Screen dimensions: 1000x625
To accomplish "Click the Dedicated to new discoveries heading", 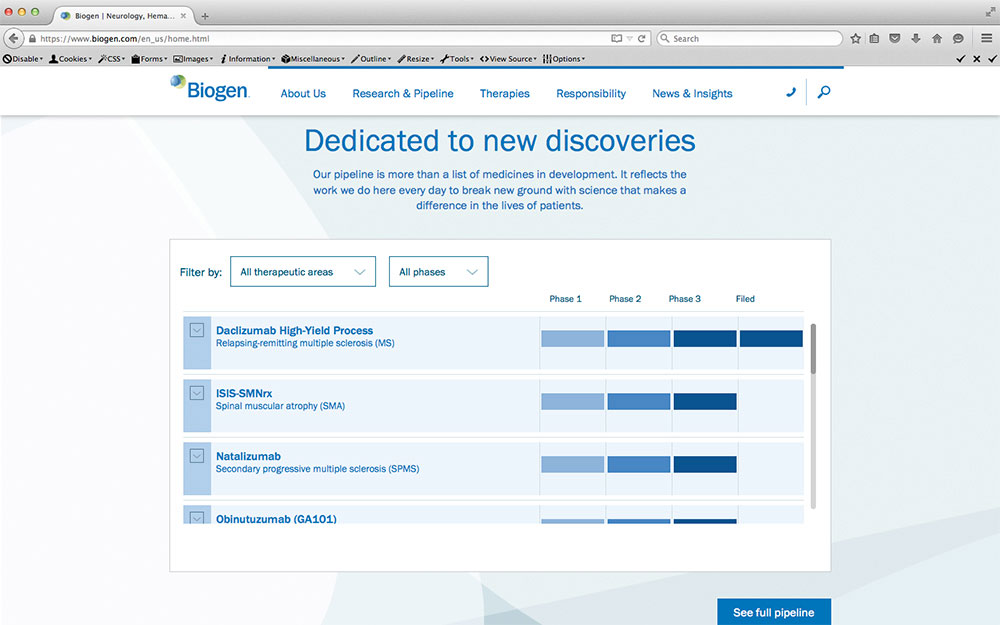I will 499,141.
